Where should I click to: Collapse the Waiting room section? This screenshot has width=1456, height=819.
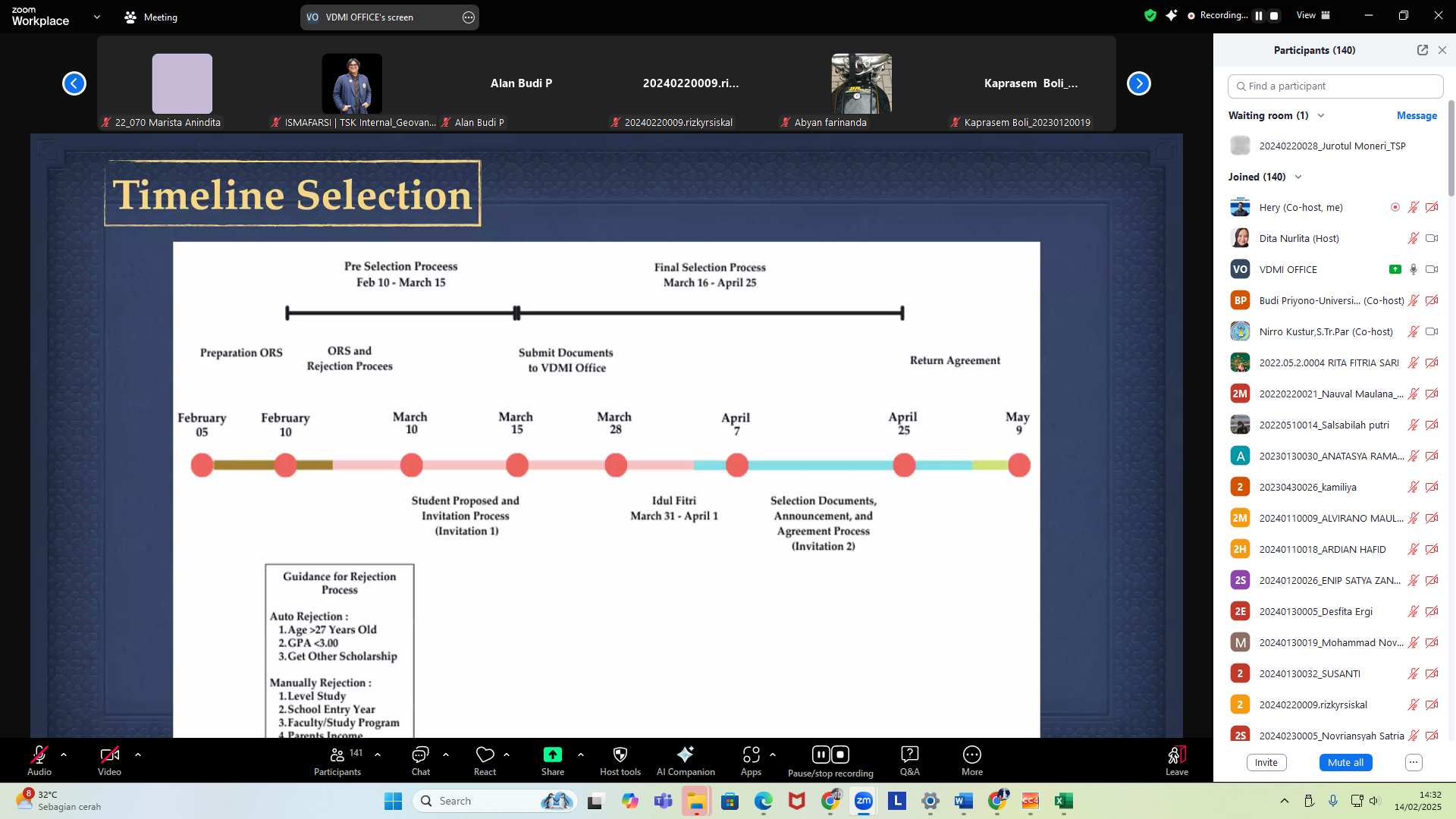coord(1321,115)
